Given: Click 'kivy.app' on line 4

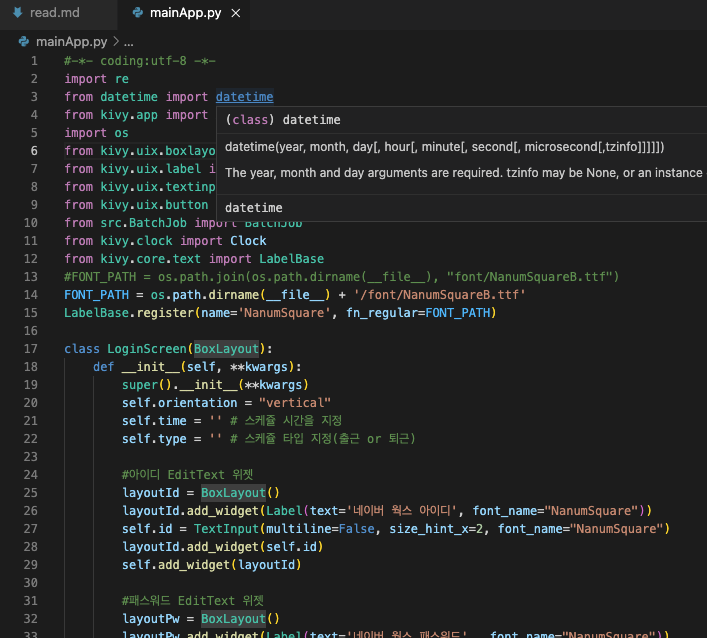Looking at the screenshot, I should click(129, 115).
